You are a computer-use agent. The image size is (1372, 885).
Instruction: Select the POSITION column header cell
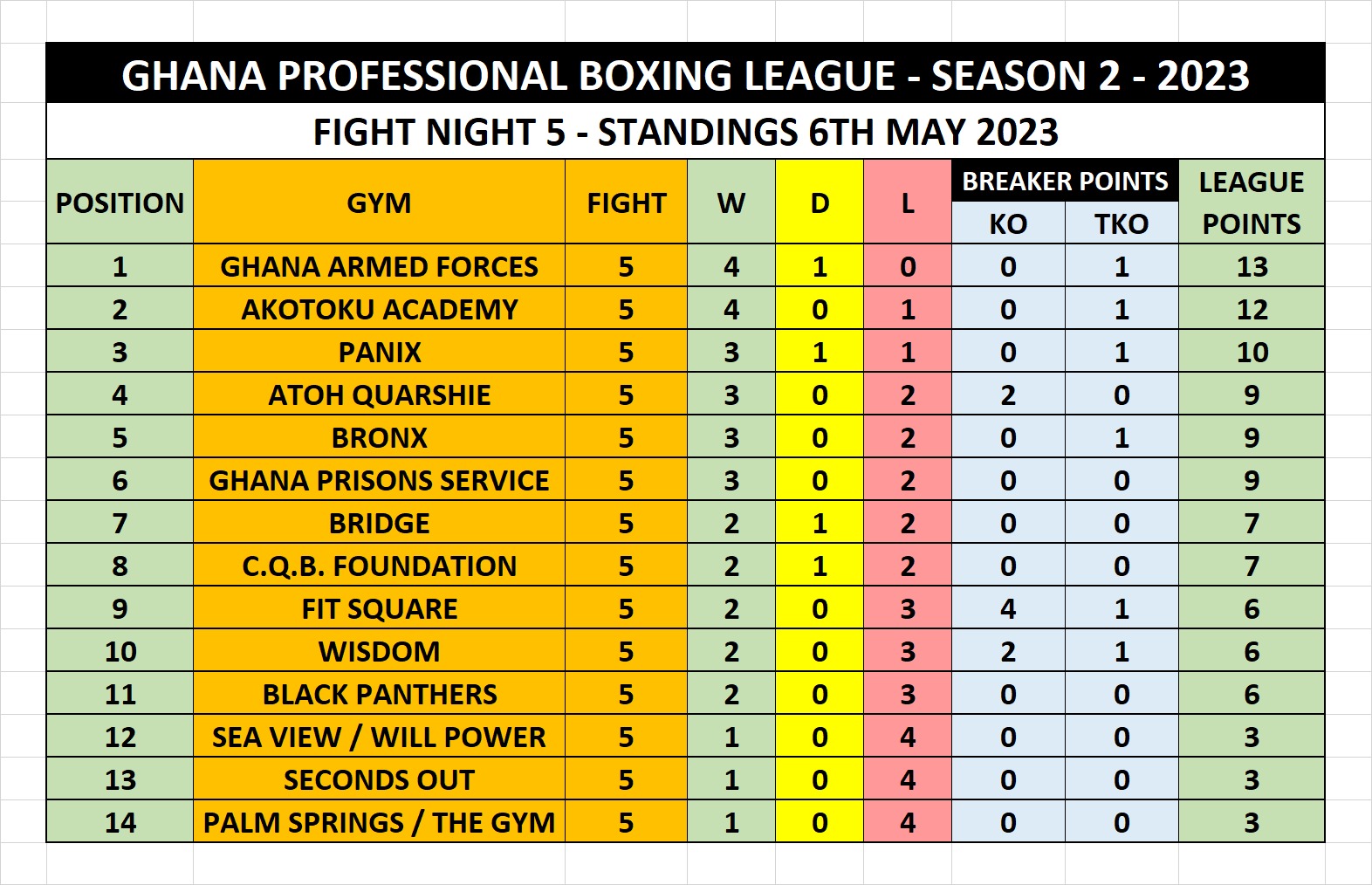120,202
